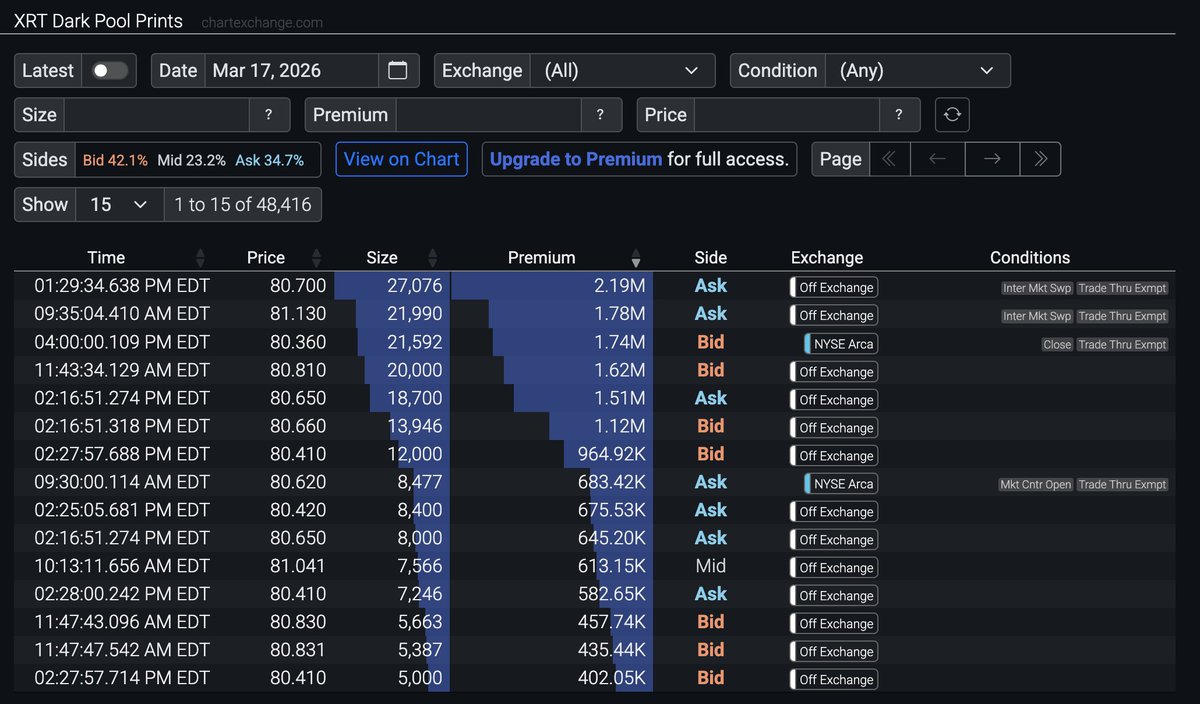Click the Premium filter help question mark

tap(600, 115)
